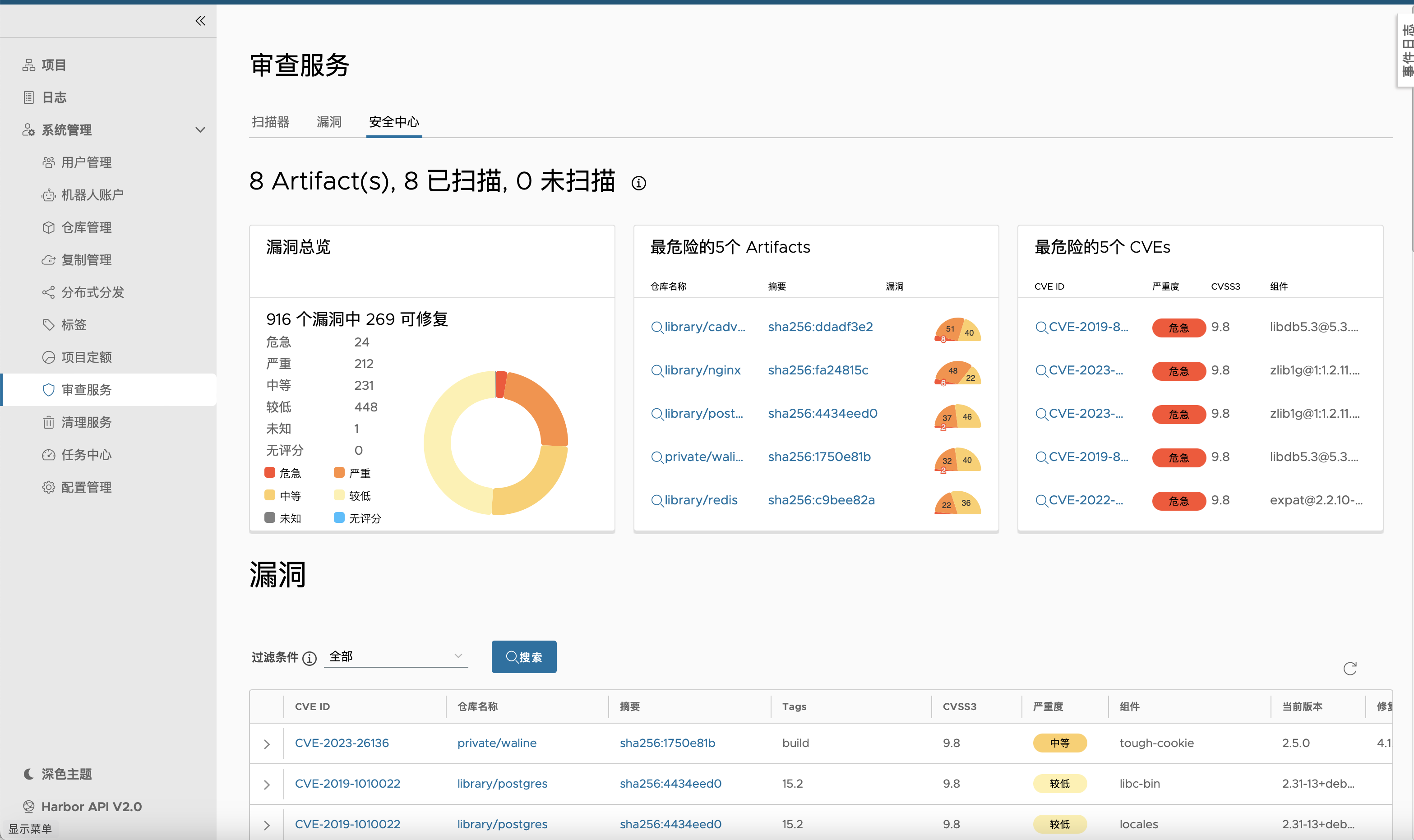Screen dimensions: 1414x840
Task: Click the library/cadvisor vulnerability mini chart
Action: point(957,330)
